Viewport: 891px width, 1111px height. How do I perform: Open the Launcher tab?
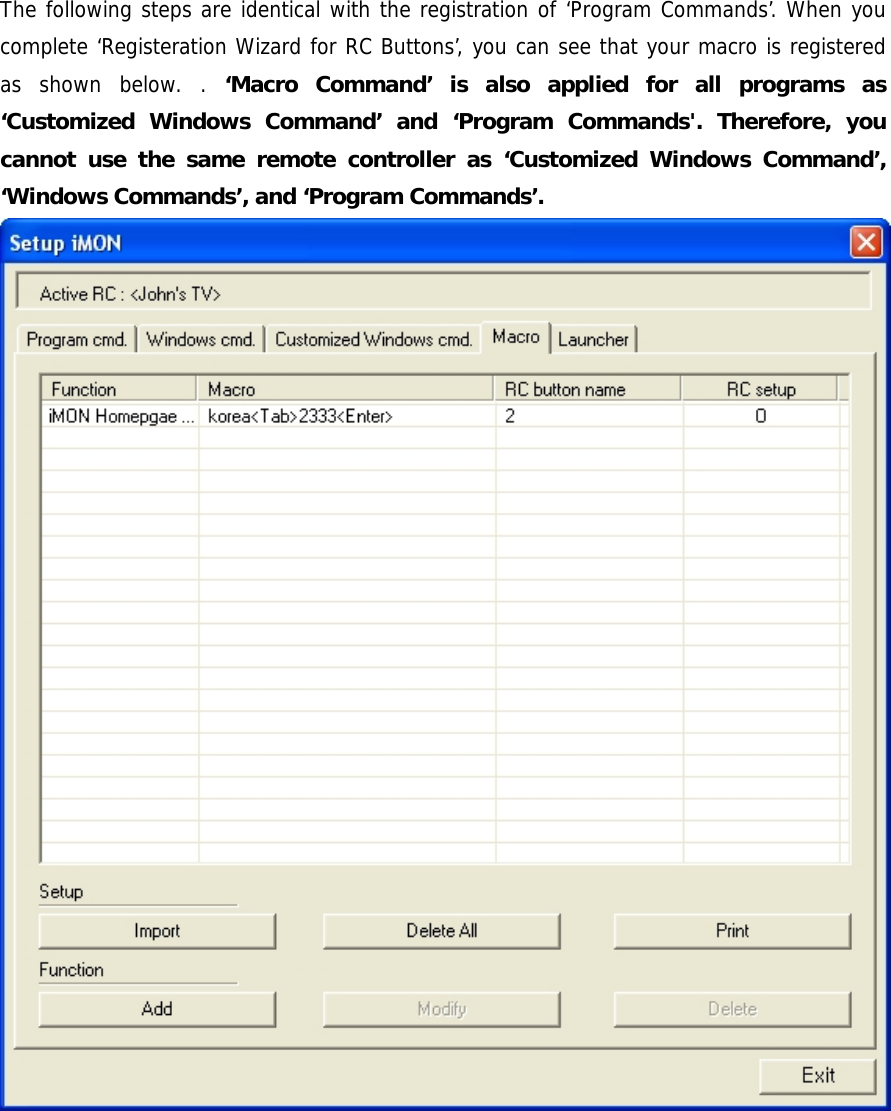pyautogui.click(x=593, y=340)
